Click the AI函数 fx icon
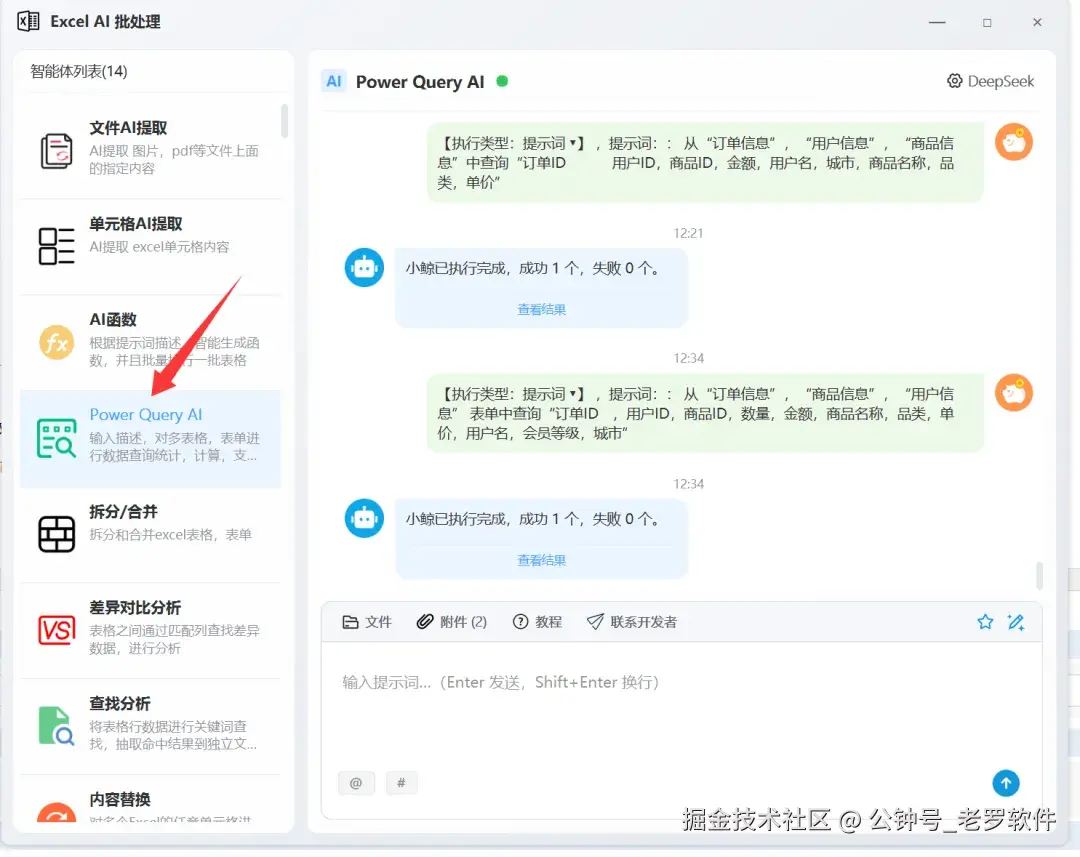The height and width of the screenshot is (857, 1080). coord(56,342)
